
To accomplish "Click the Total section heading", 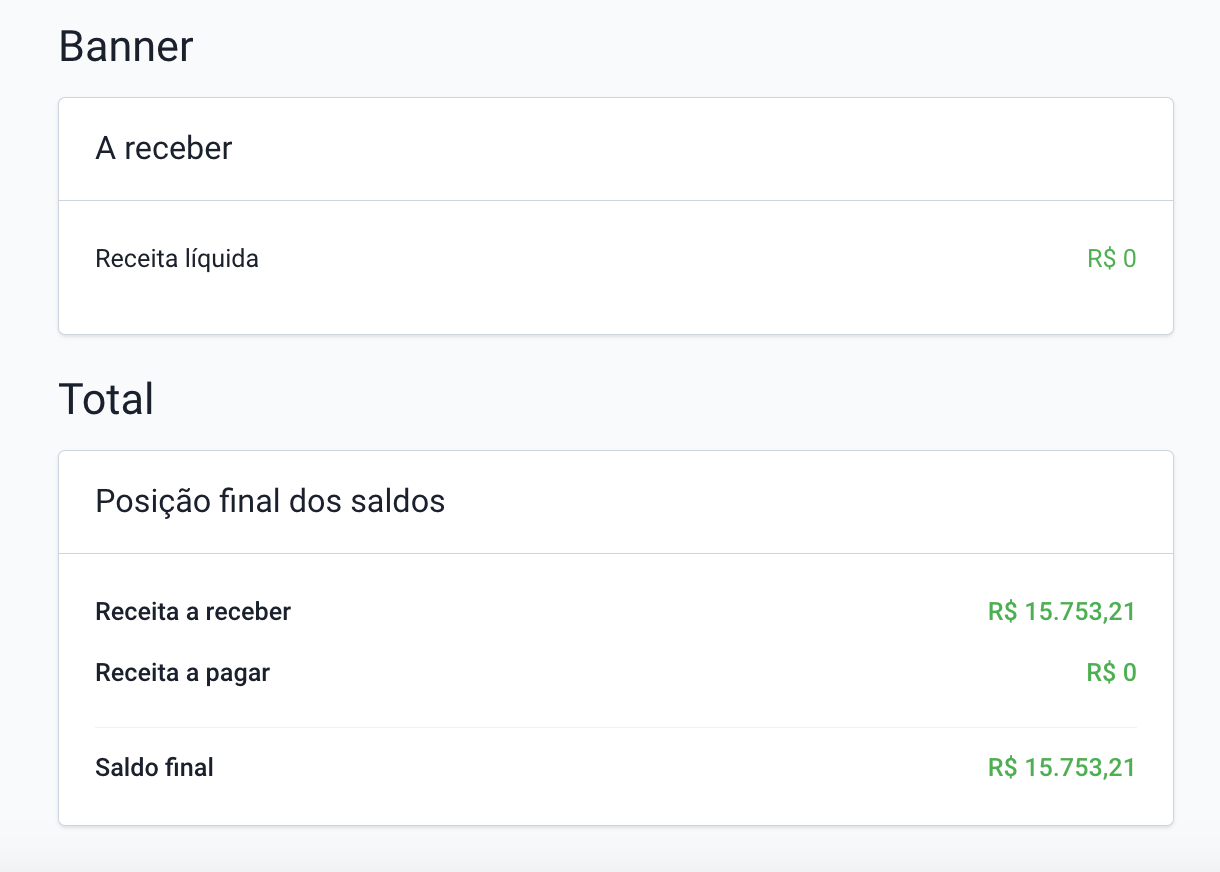I will tap(106, 399).
